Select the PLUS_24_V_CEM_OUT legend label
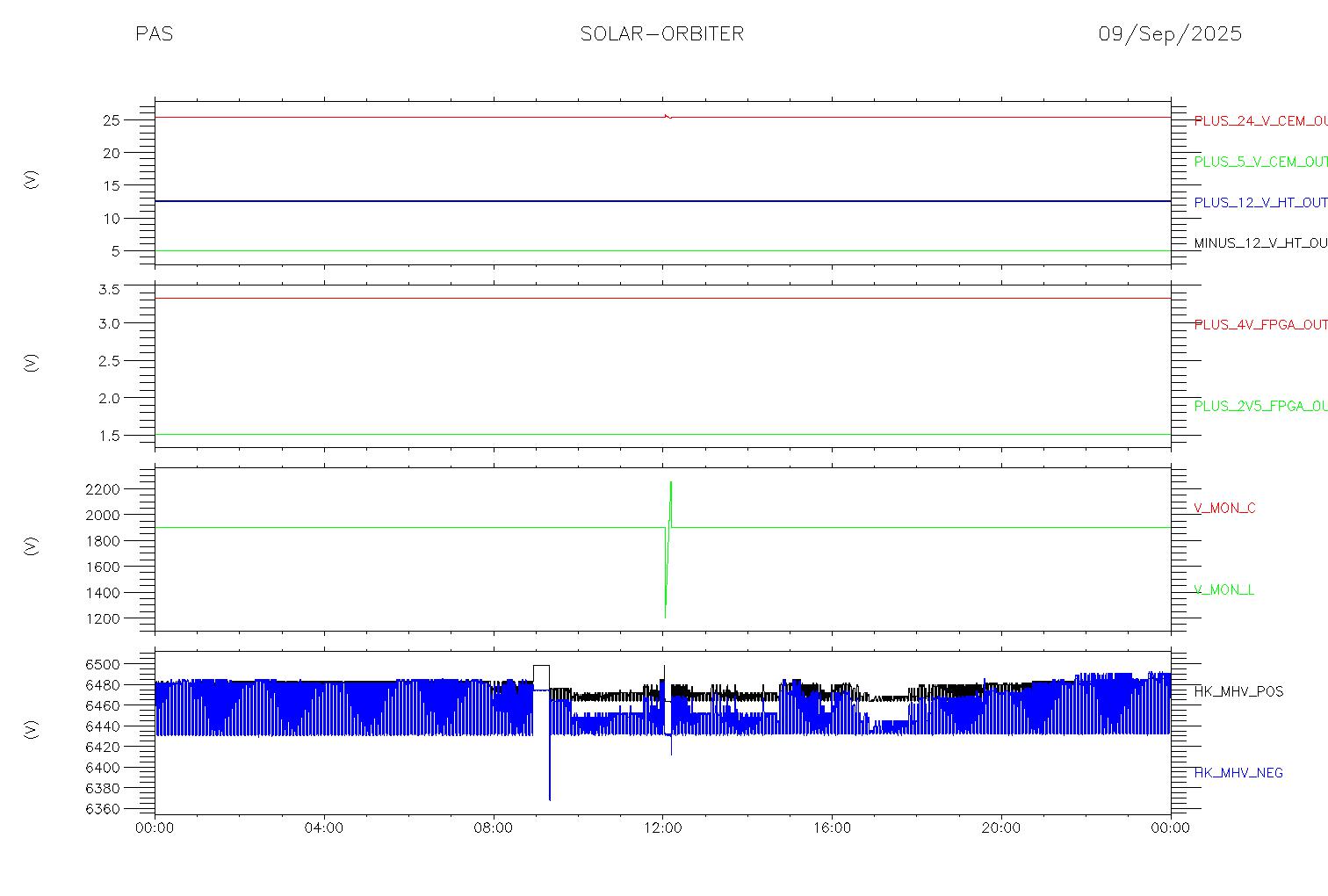 [x=1260, y=121]
